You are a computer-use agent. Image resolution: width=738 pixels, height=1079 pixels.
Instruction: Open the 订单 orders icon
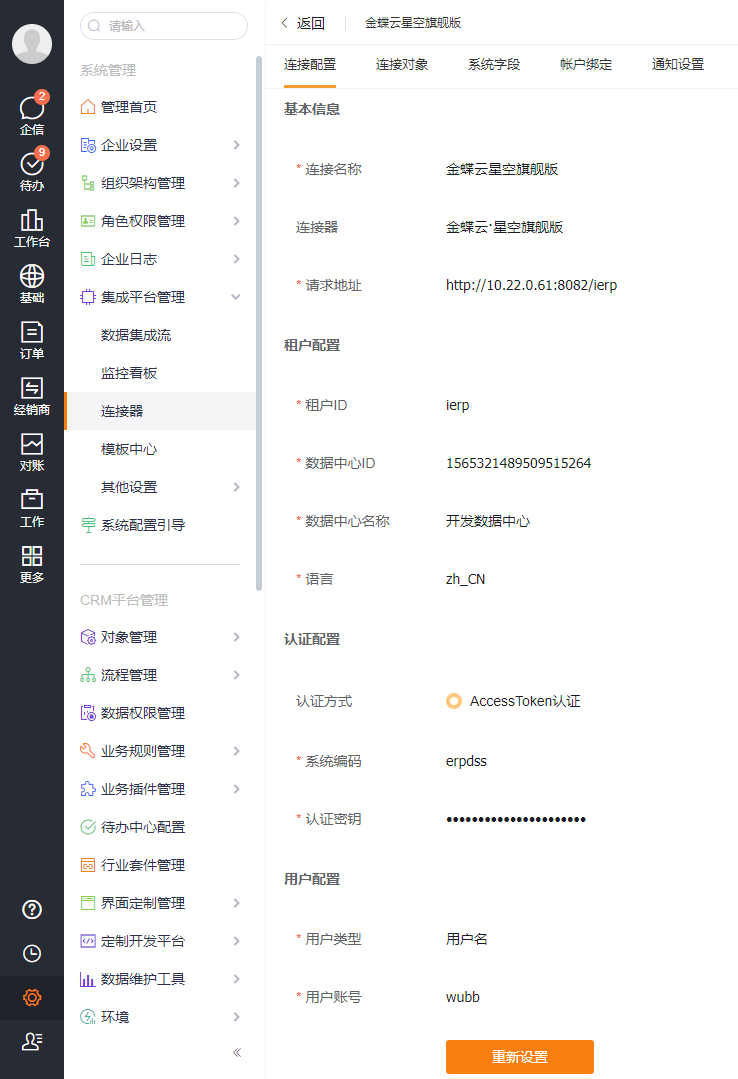(32, 332)
